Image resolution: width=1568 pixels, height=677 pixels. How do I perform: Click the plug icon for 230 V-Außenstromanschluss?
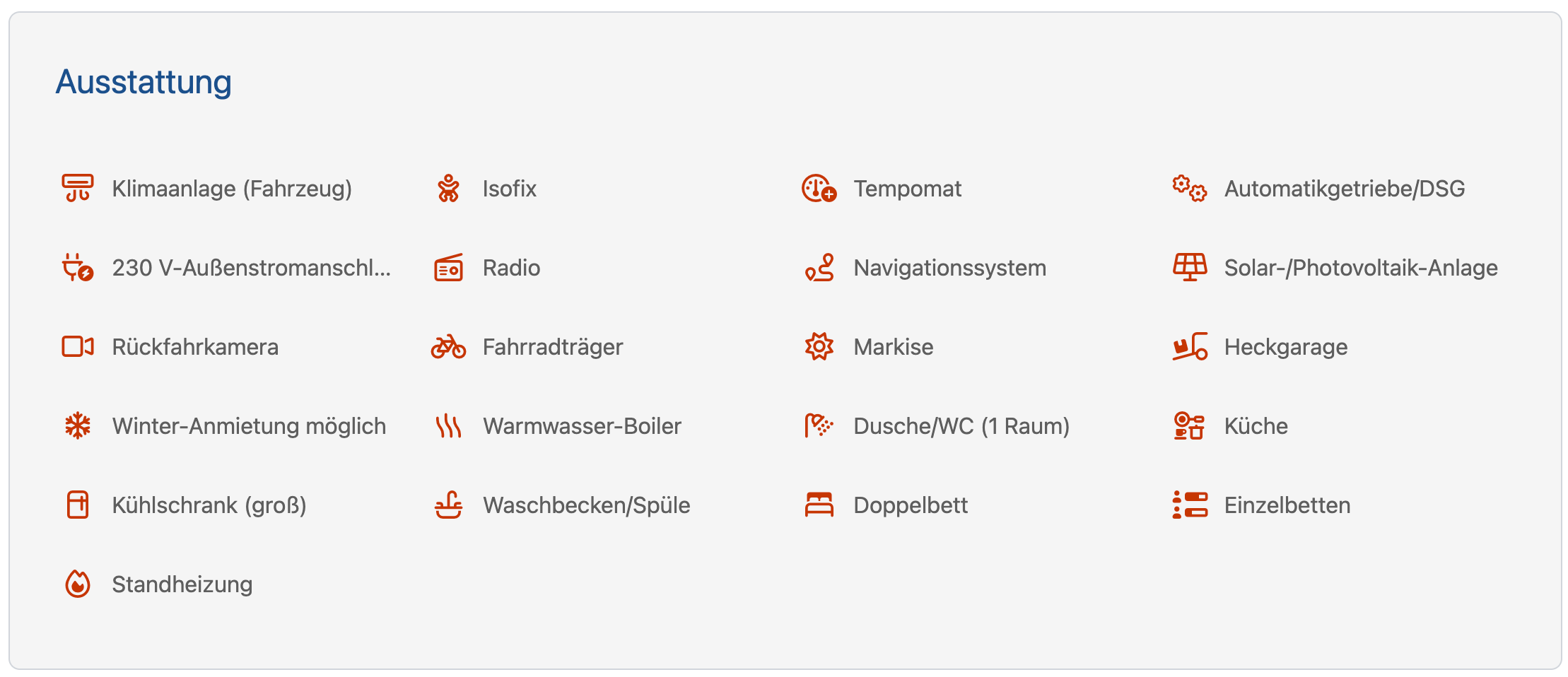(78, 268)
